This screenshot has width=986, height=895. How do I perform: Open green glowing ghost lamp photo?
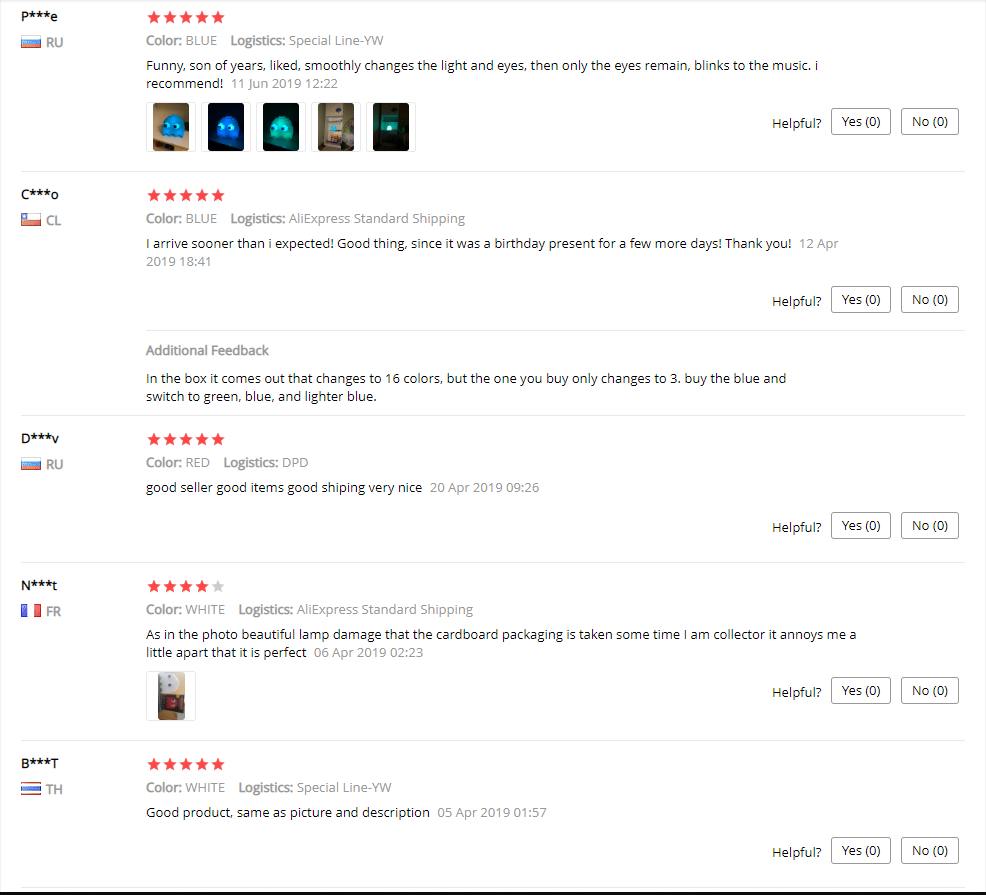[x=280, y=127]
